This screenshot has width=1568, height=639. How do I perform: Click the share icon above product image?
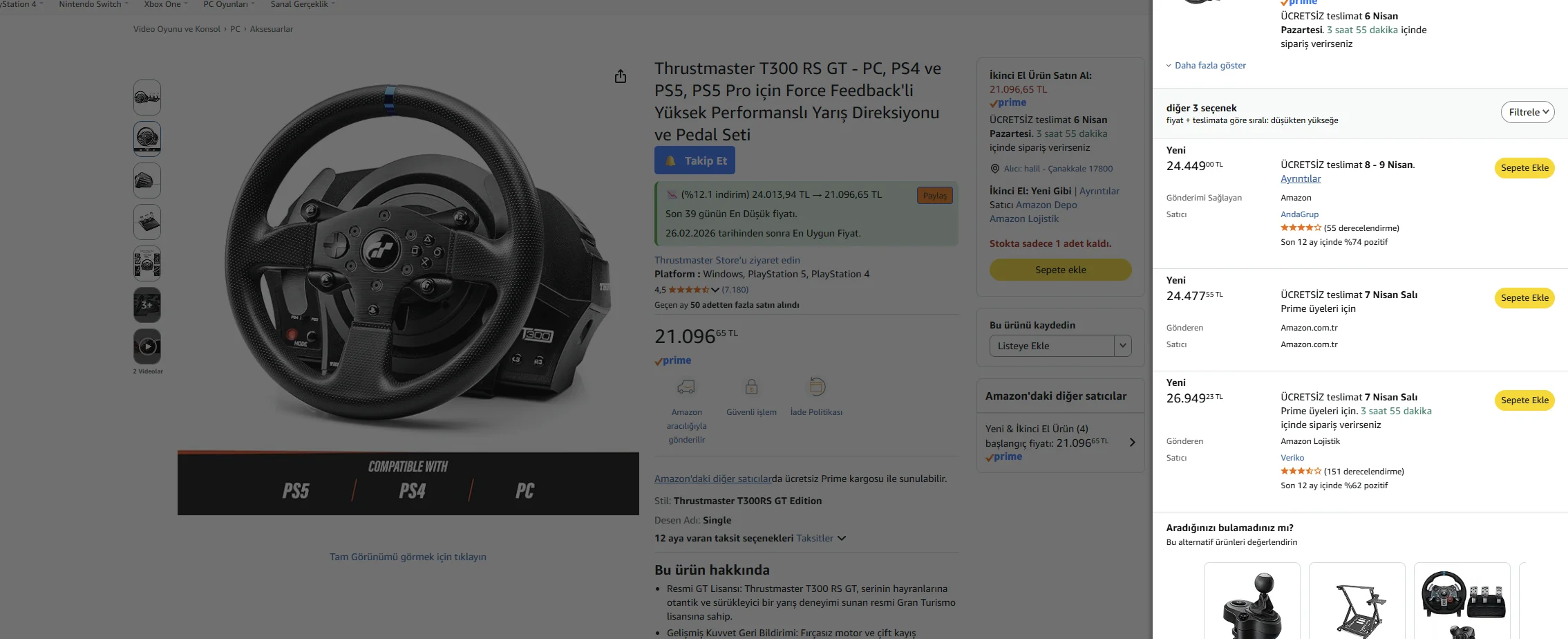click(x=621, y=76)
